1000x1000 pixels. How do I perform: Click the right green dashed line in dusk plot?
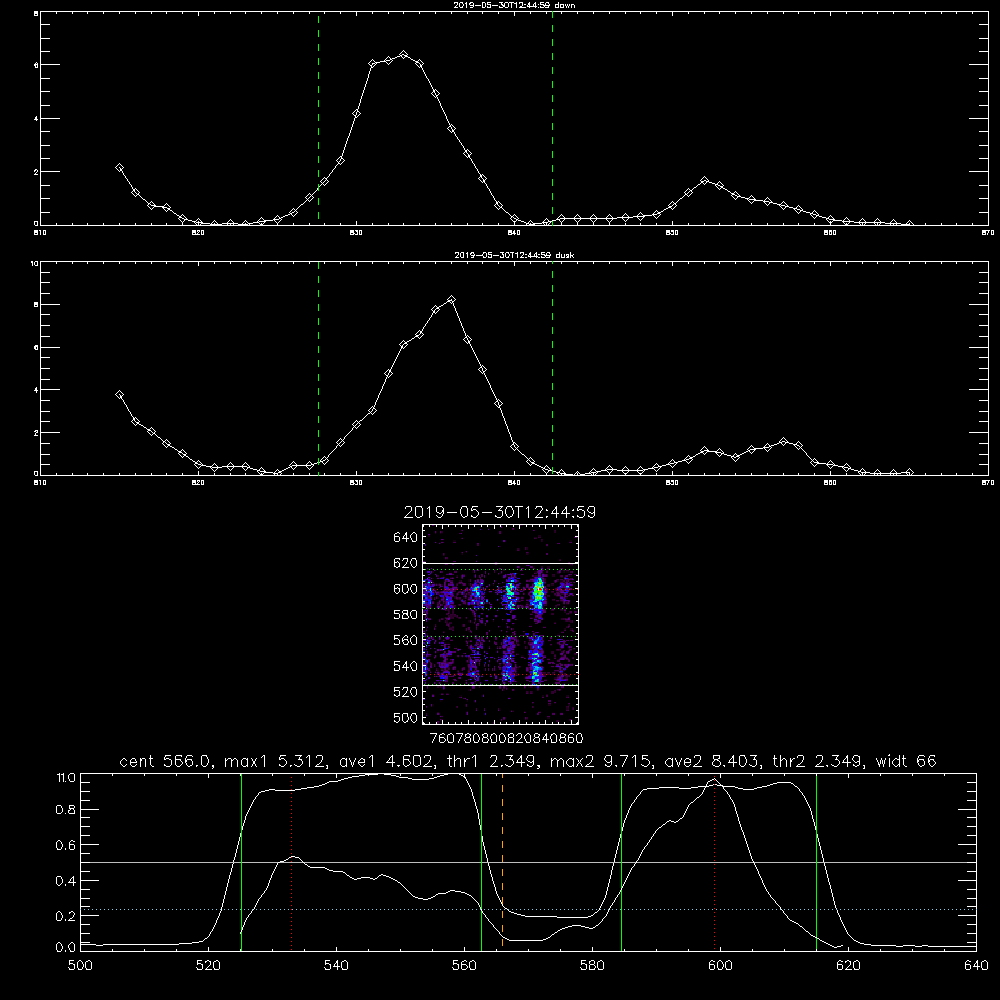pyautogui.click(x=552, y=368)
